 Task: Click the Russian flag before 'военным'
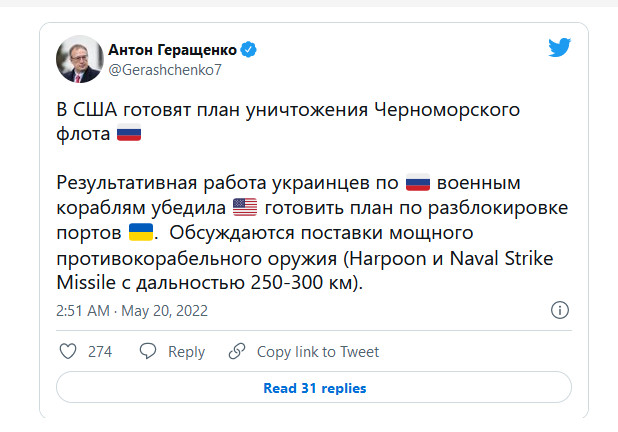(417, 184)
